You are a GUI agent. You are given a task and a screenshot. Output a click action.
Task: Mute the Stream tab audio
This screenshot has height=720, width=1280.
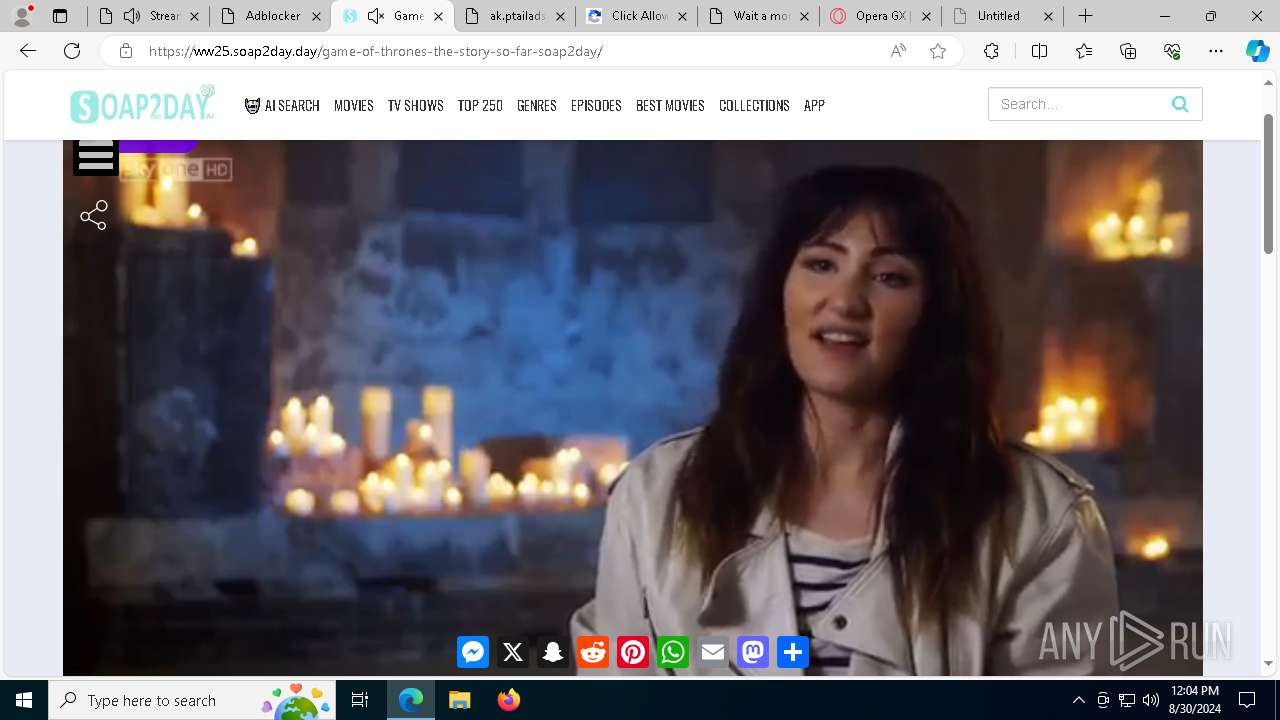coord(132,16)
